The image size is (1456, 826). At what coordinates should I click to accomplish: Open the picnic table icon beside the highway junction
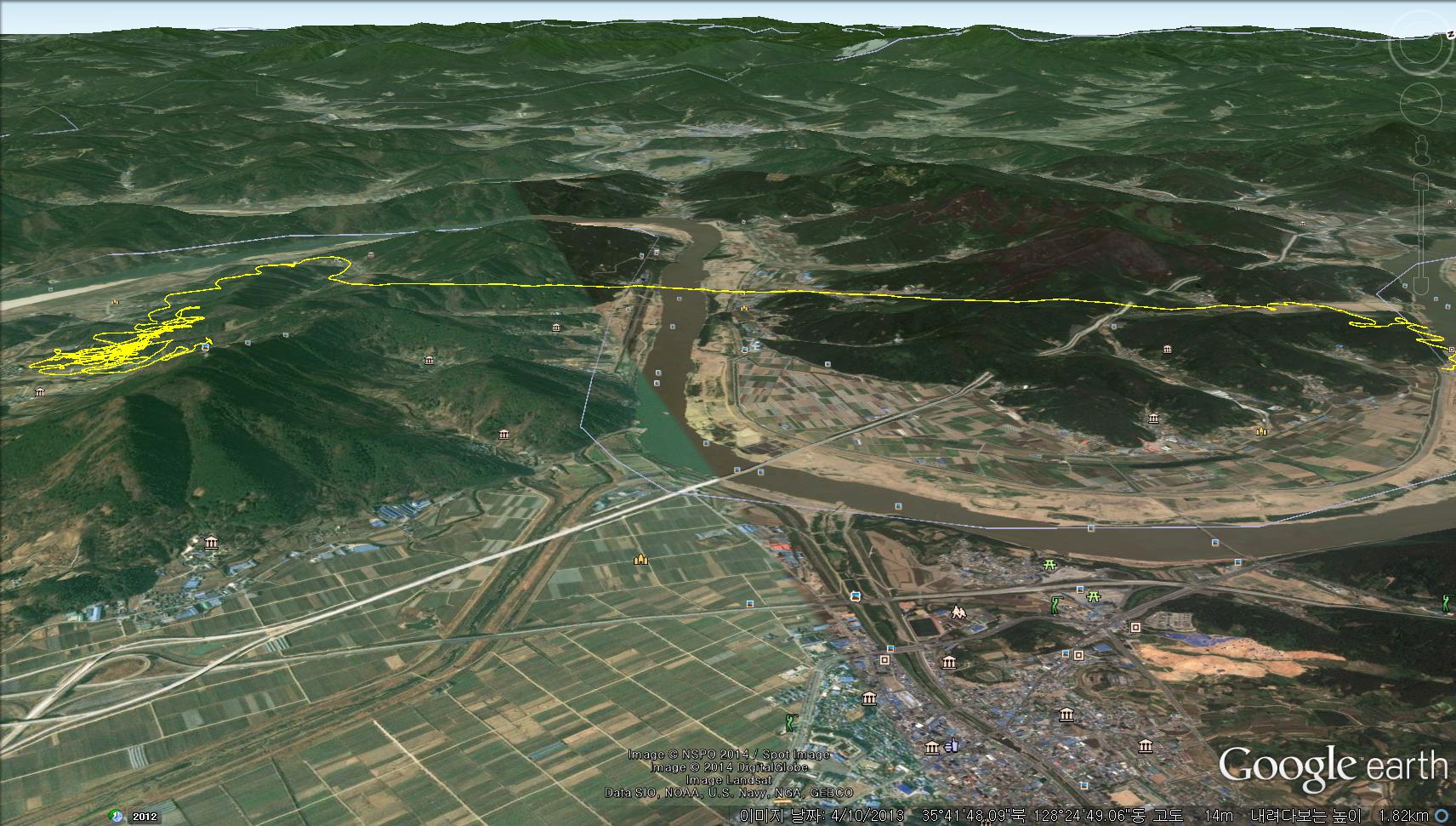click(x=1094, y=596)
